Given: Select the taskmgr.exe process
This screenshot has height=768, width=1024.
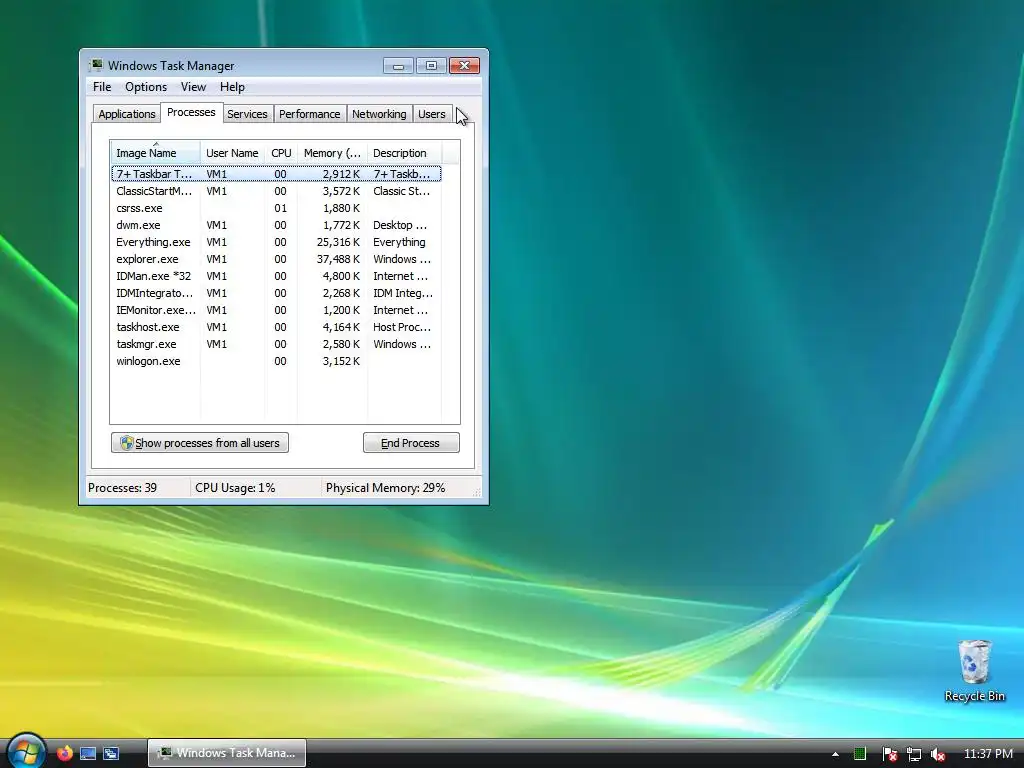Looking at the screenshot, I should (x=276, y=344).
